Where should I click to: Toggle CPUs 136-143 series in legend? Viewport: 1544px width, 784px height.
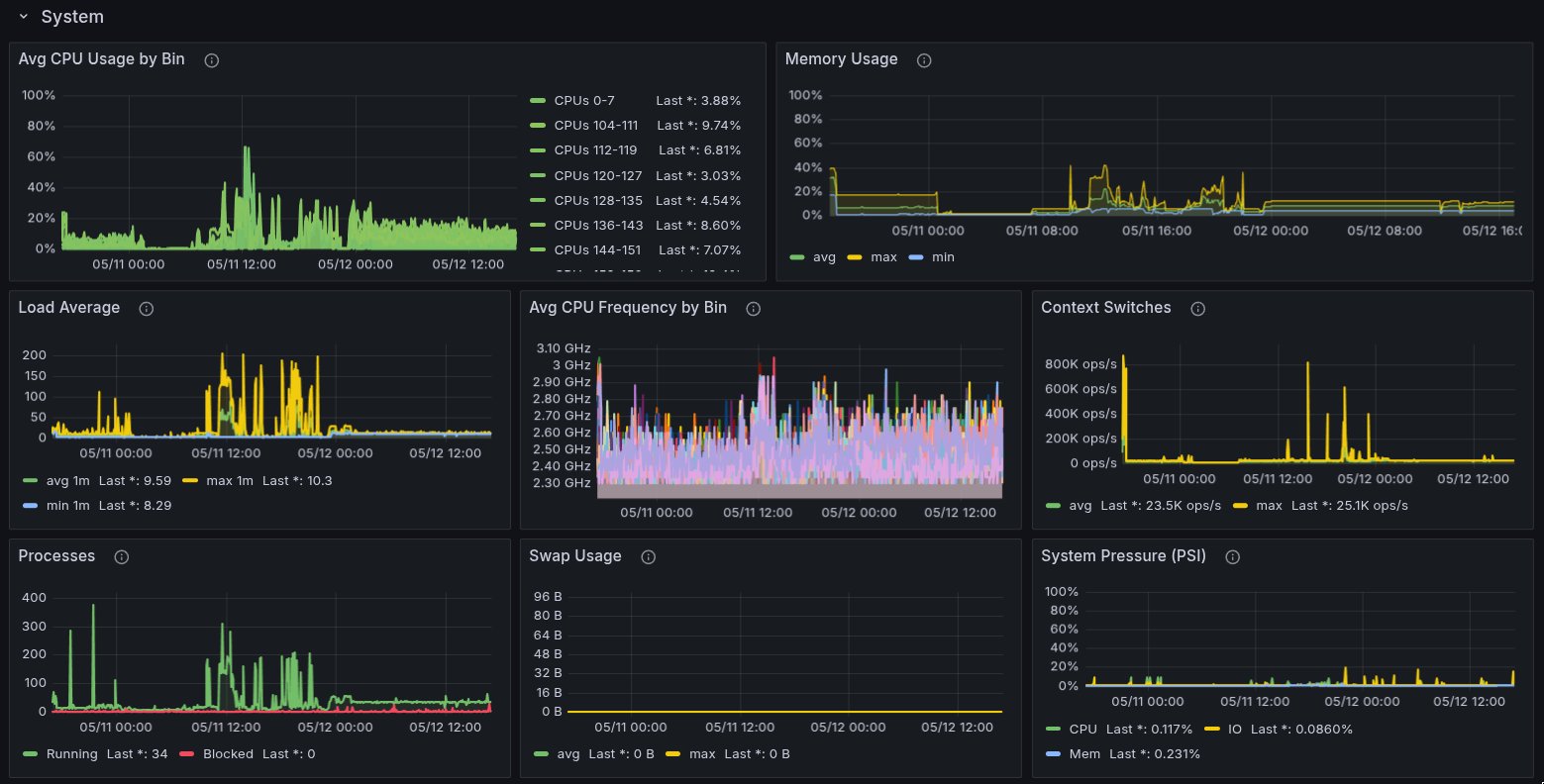point(598,225)
